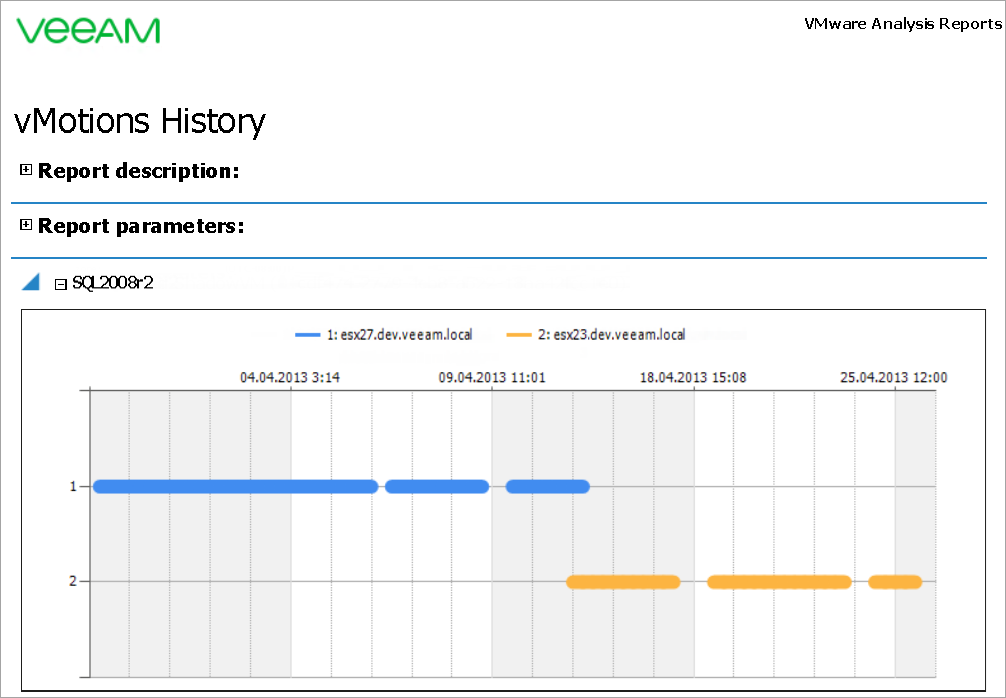Click the "2" row label on chart axis
The image size is (1006, 698).
pos(72,581)
